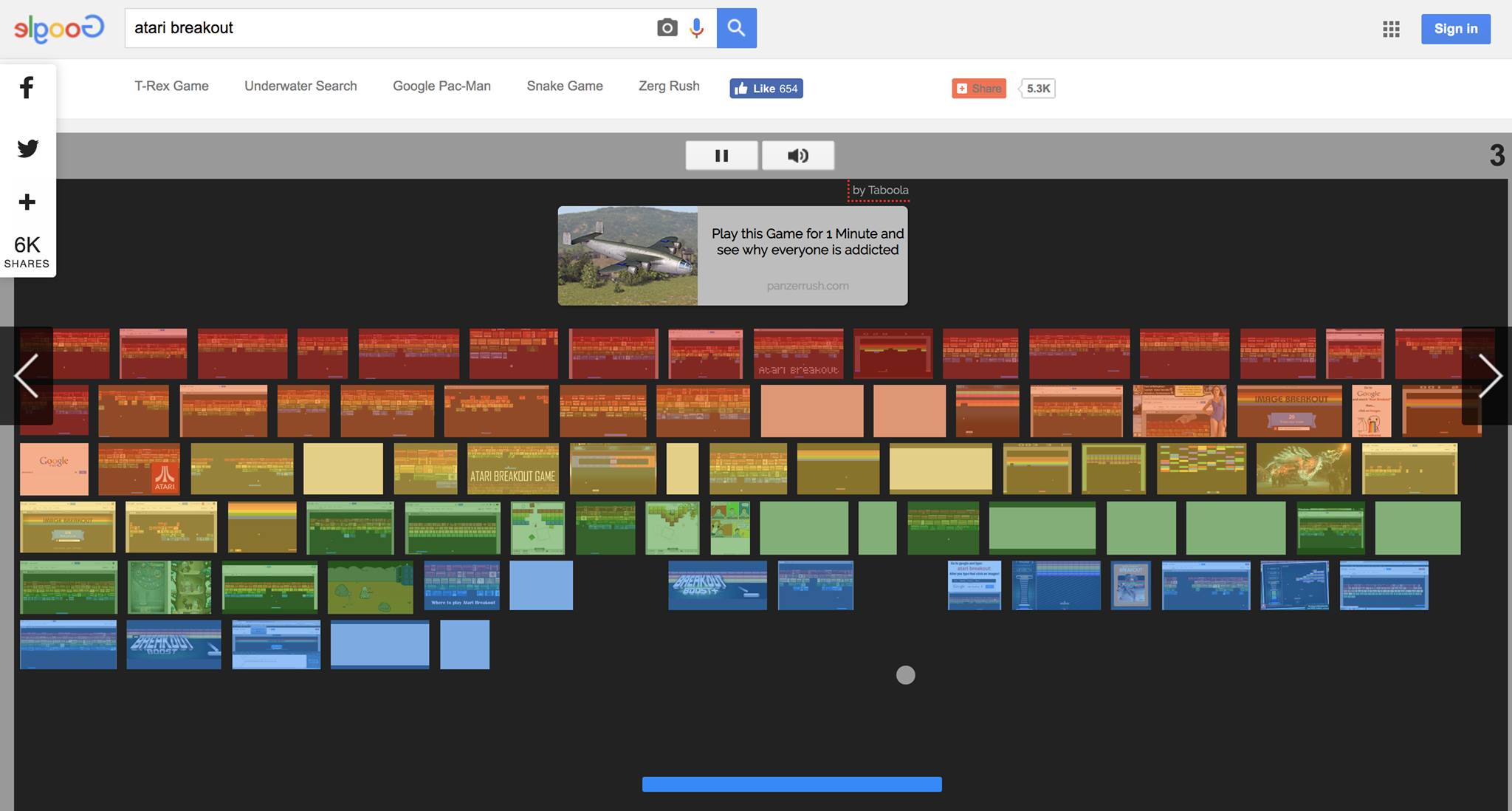Like the page on Facebook

[x=766, y=89]
